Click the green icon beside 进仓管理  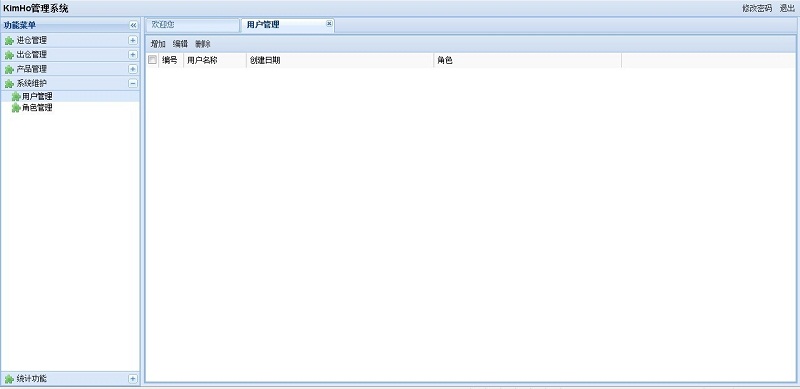coord(9,41)
